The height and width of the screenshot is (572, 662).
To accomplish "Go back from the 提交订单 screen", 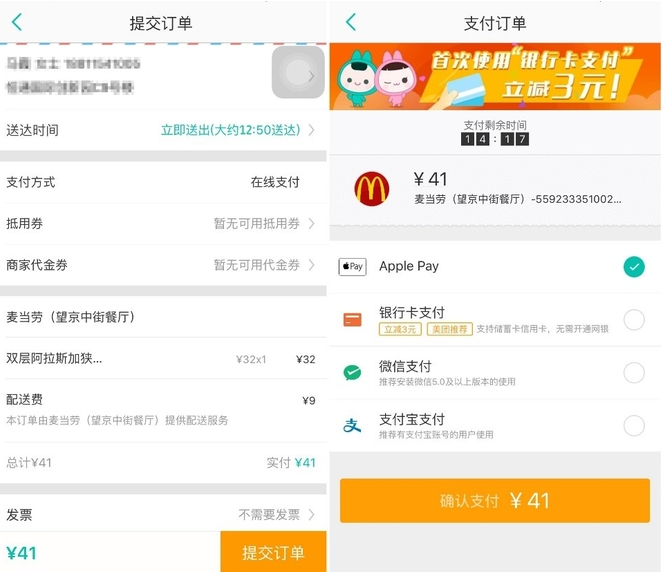I will (17, 22).
